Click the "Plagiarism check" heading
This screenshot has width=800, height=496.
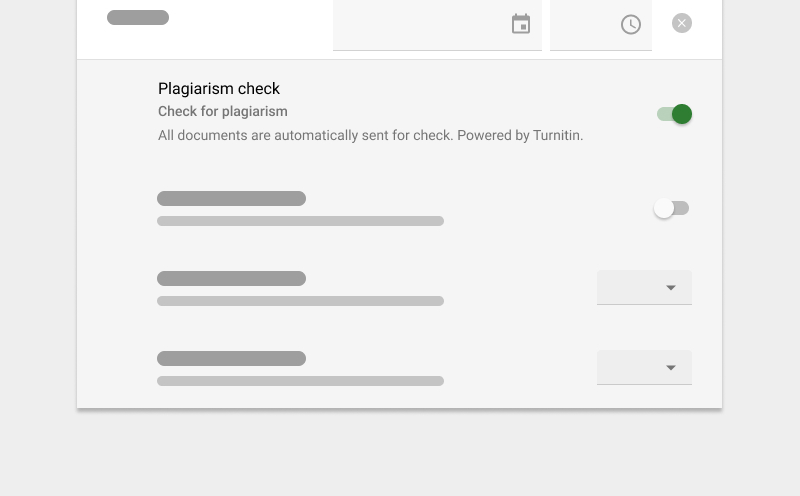click(219, 89)
